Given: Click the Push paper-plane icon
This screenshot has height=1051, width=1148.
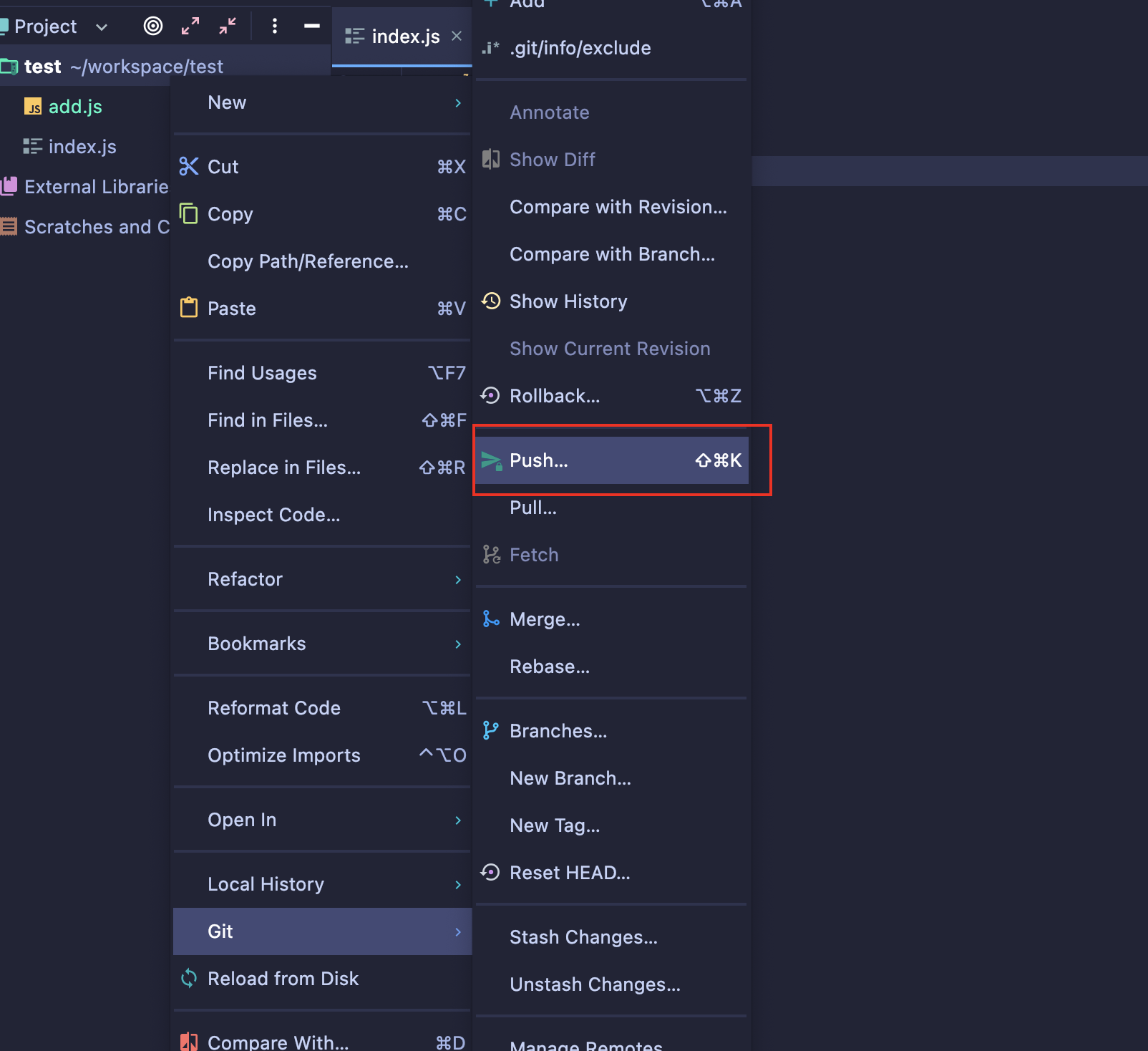Looking at the screenshot, I should click(491, 460).
